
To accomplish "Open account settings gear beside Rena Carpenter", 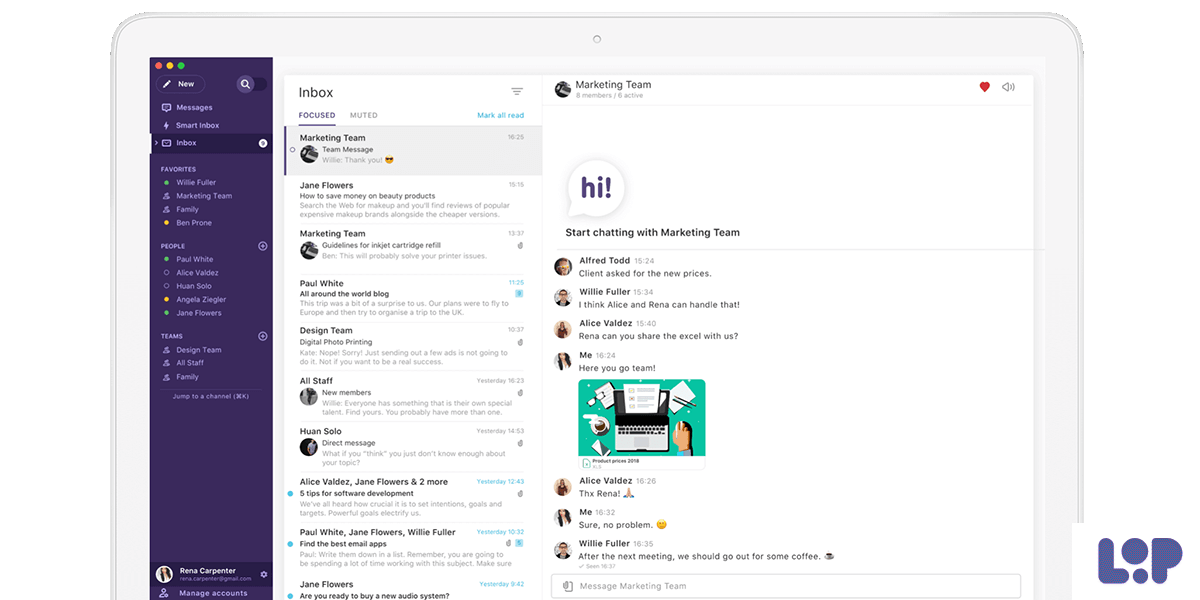I will (x=264, y=574).
